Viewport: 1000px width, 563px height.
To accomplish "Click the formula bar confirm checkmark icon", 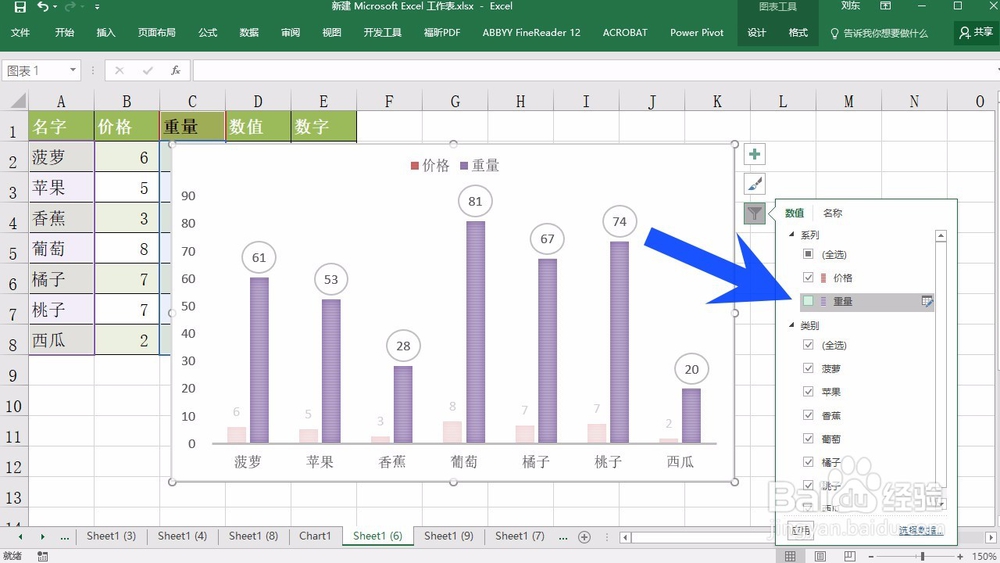I will click(147, 70).
